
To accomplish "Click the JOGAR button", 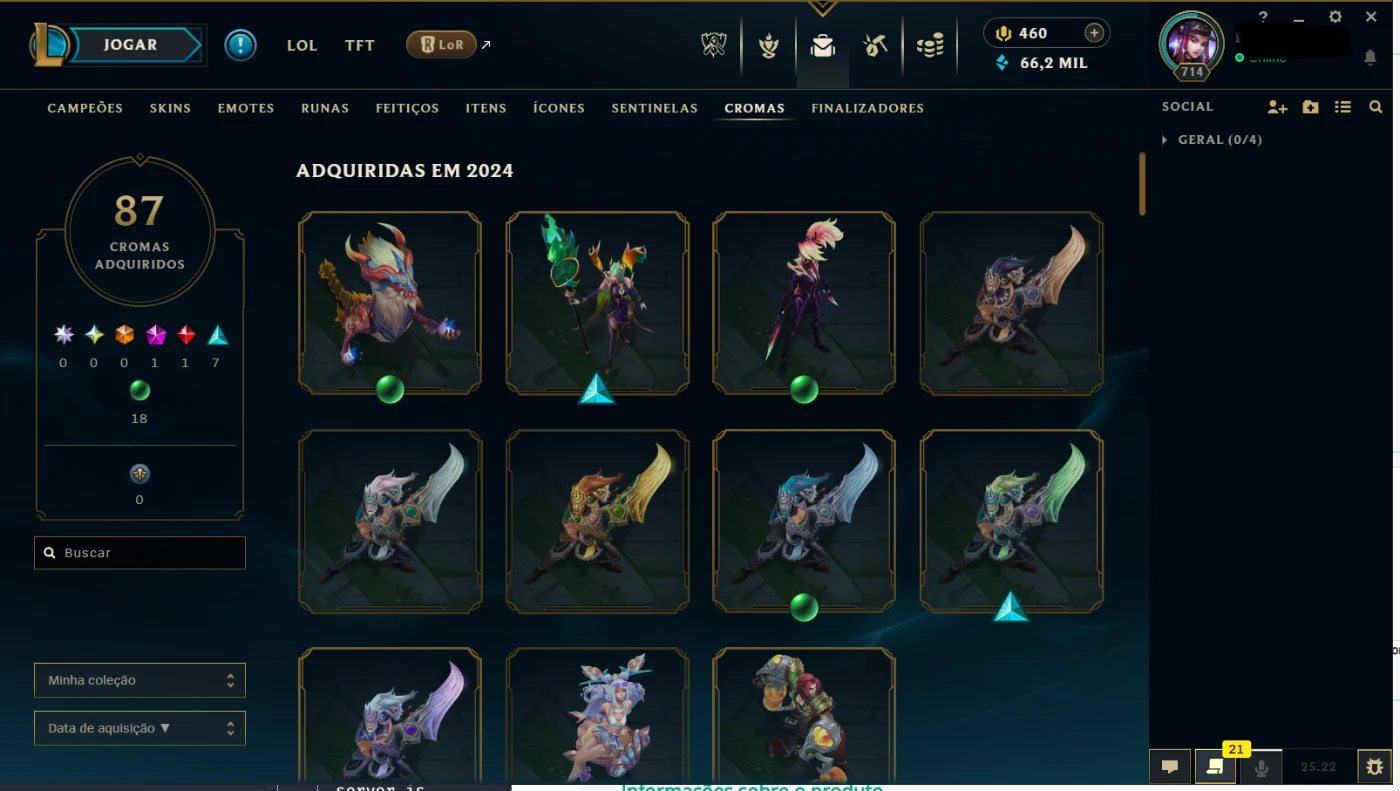I will [130, 45].
